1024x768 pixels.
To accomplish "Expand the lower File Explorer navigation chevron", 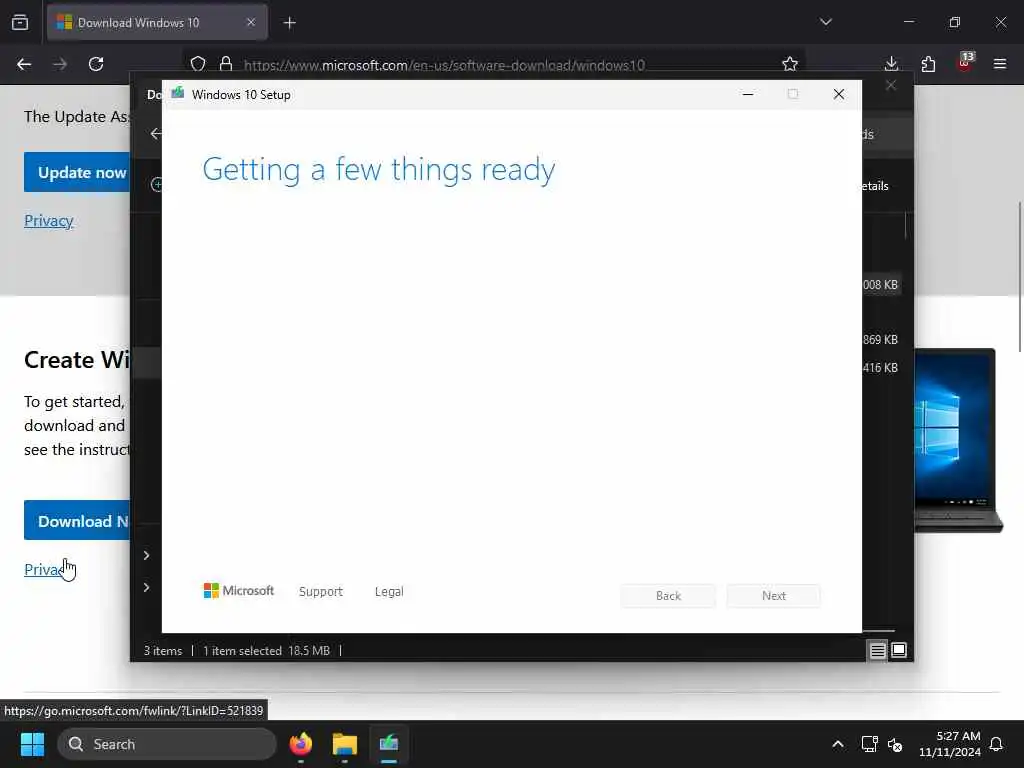I will point(146,587).
